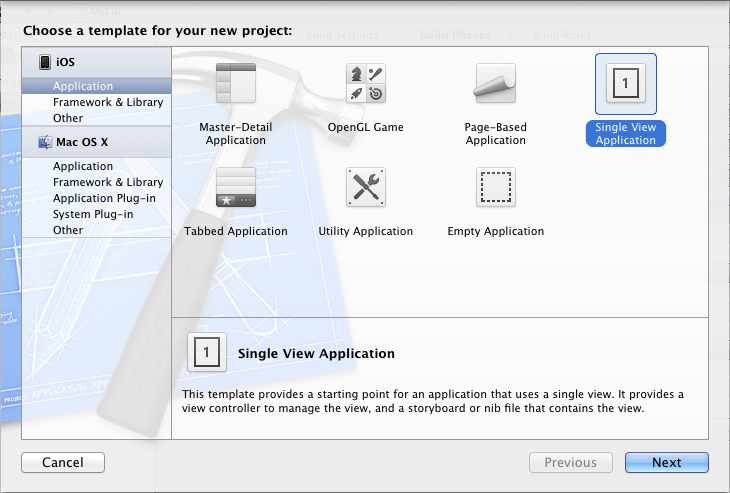Pick the Page-Based Application template icon
Screen dimensions: 730x493
[495, 83]
